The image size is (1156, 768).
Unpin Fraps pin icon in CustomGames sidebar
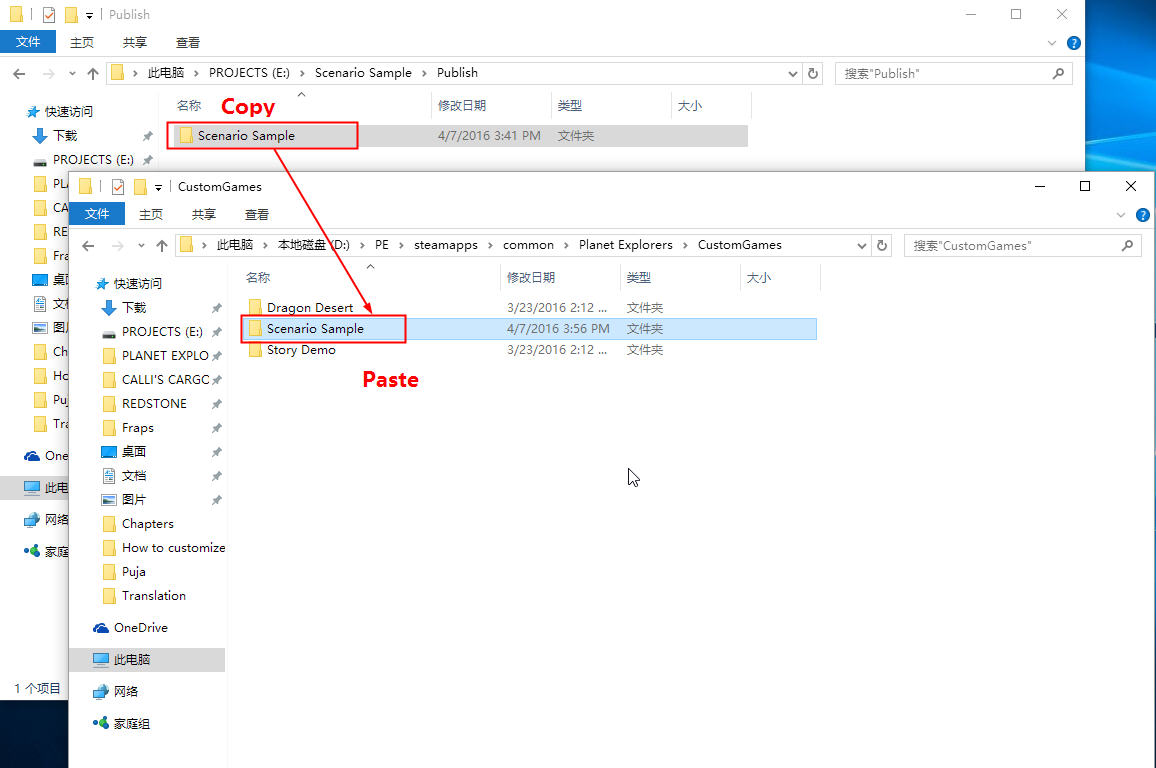[x=217, y=428]
